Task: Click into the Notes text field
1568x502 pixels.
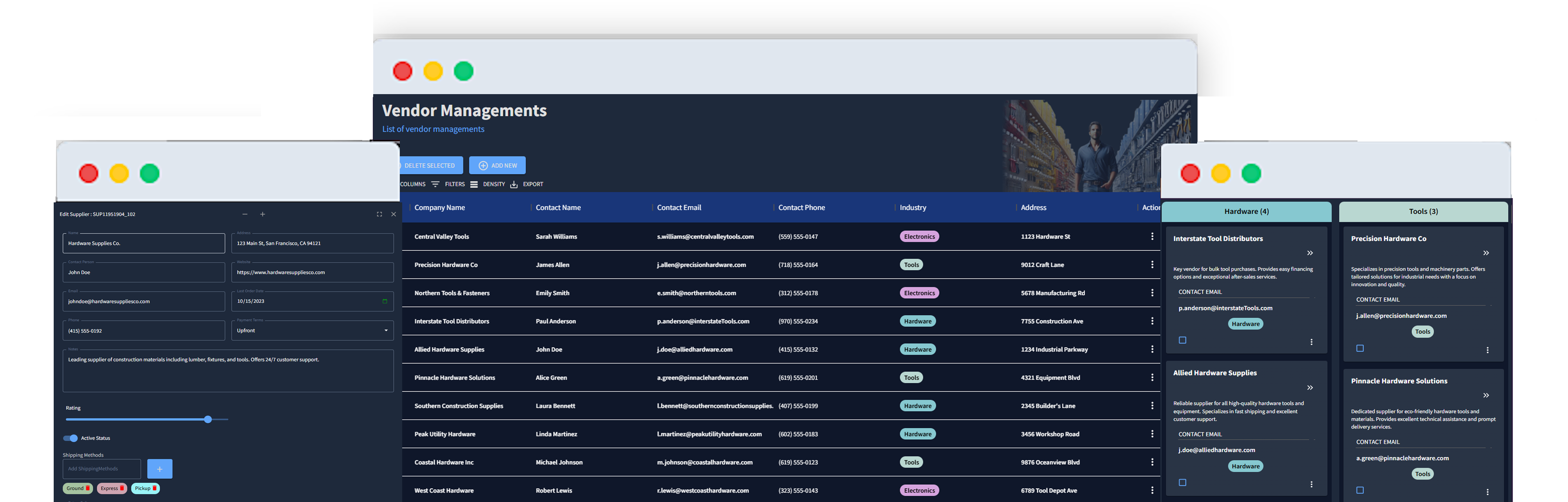Action: pos(228,370)
